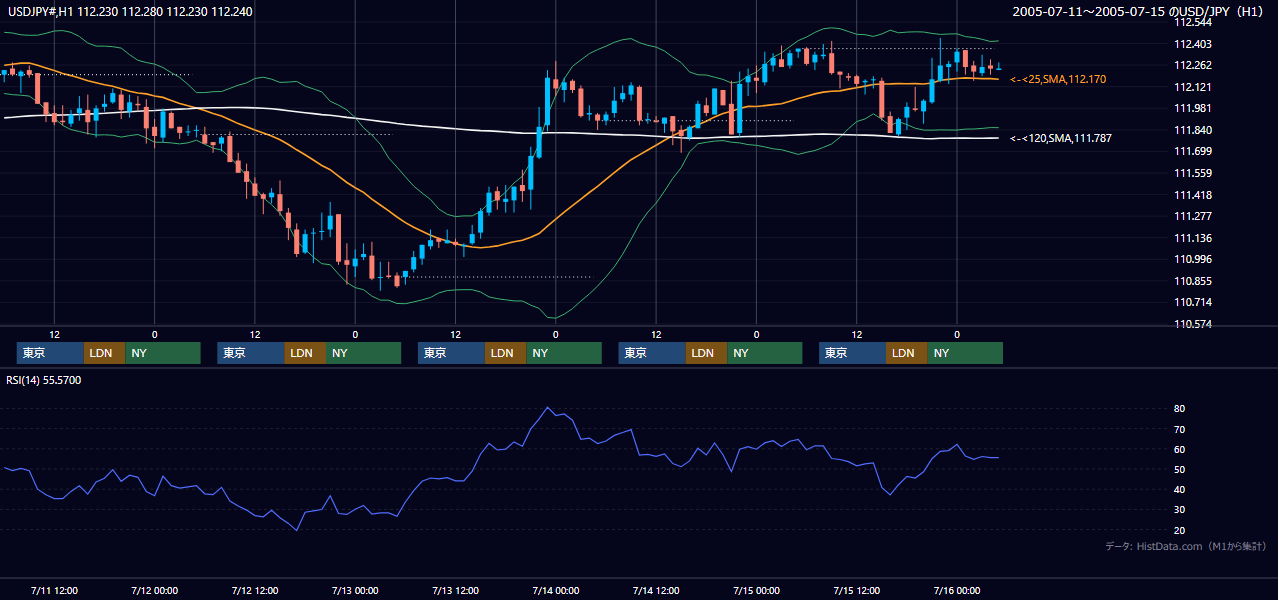Click the 110.996 price axis label

pyautogui.click(x=1193, y=259)
